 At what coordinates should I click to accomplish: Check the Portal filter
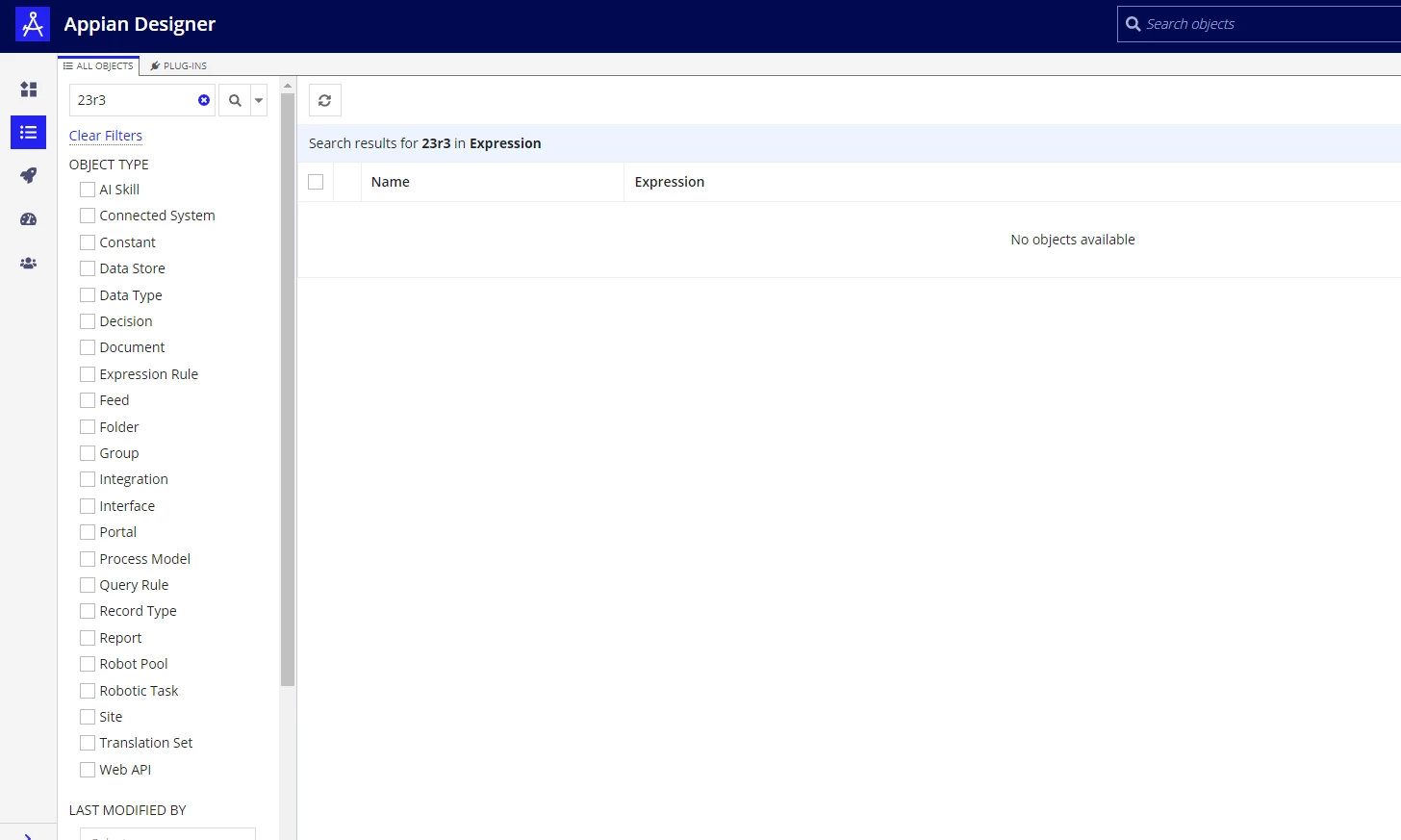(x=88, y=532)
